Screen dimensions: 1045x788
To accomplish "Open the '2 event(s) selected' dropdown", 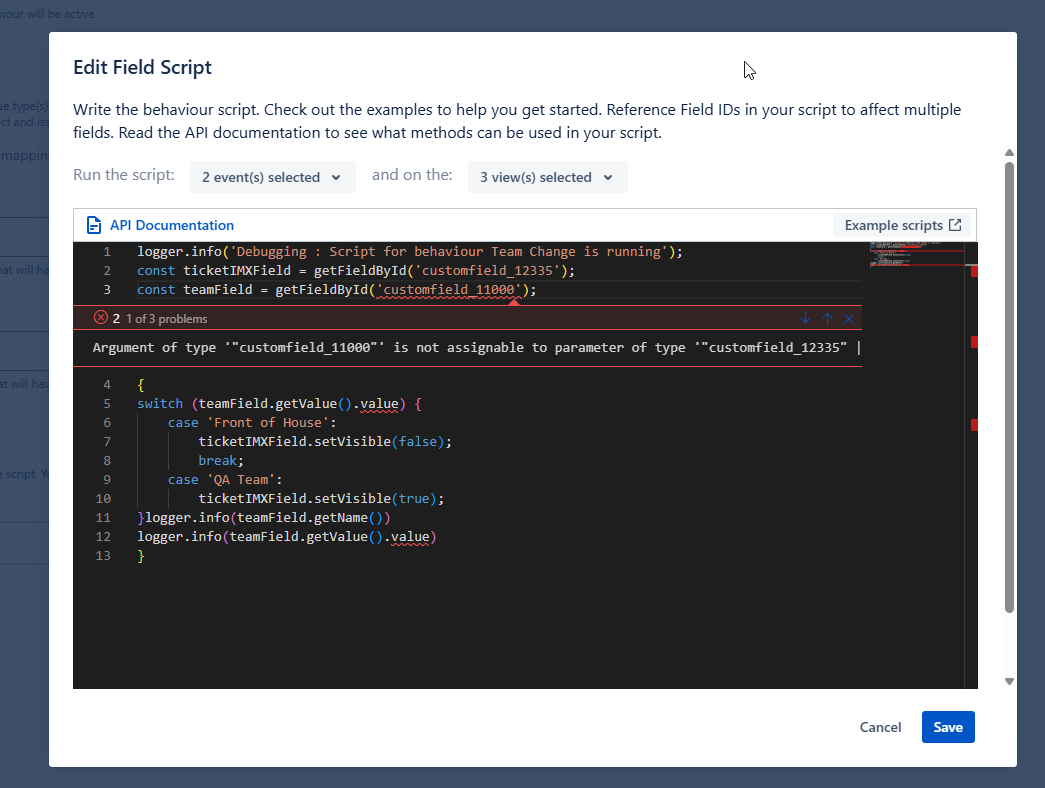I will point(272,176).
